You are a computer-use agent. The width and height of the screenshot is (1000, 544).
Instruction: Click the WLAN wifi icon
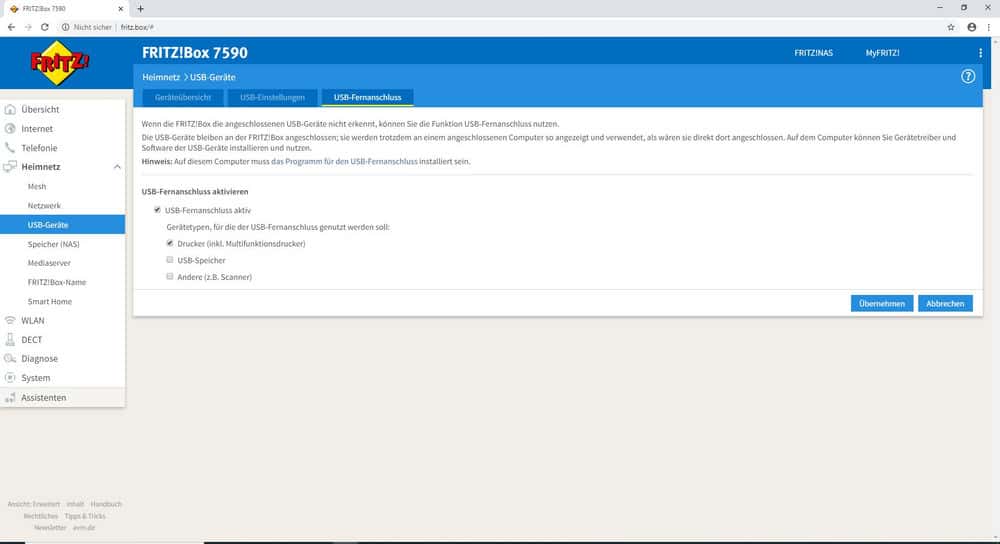pyautogui.click(x=11, y=321)
